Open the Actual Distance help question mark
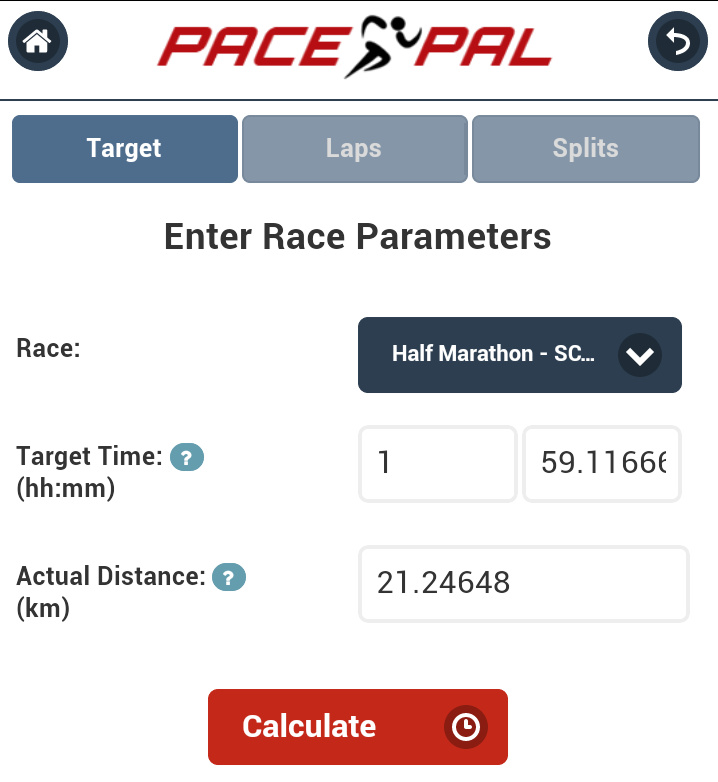 coord(229,577)
